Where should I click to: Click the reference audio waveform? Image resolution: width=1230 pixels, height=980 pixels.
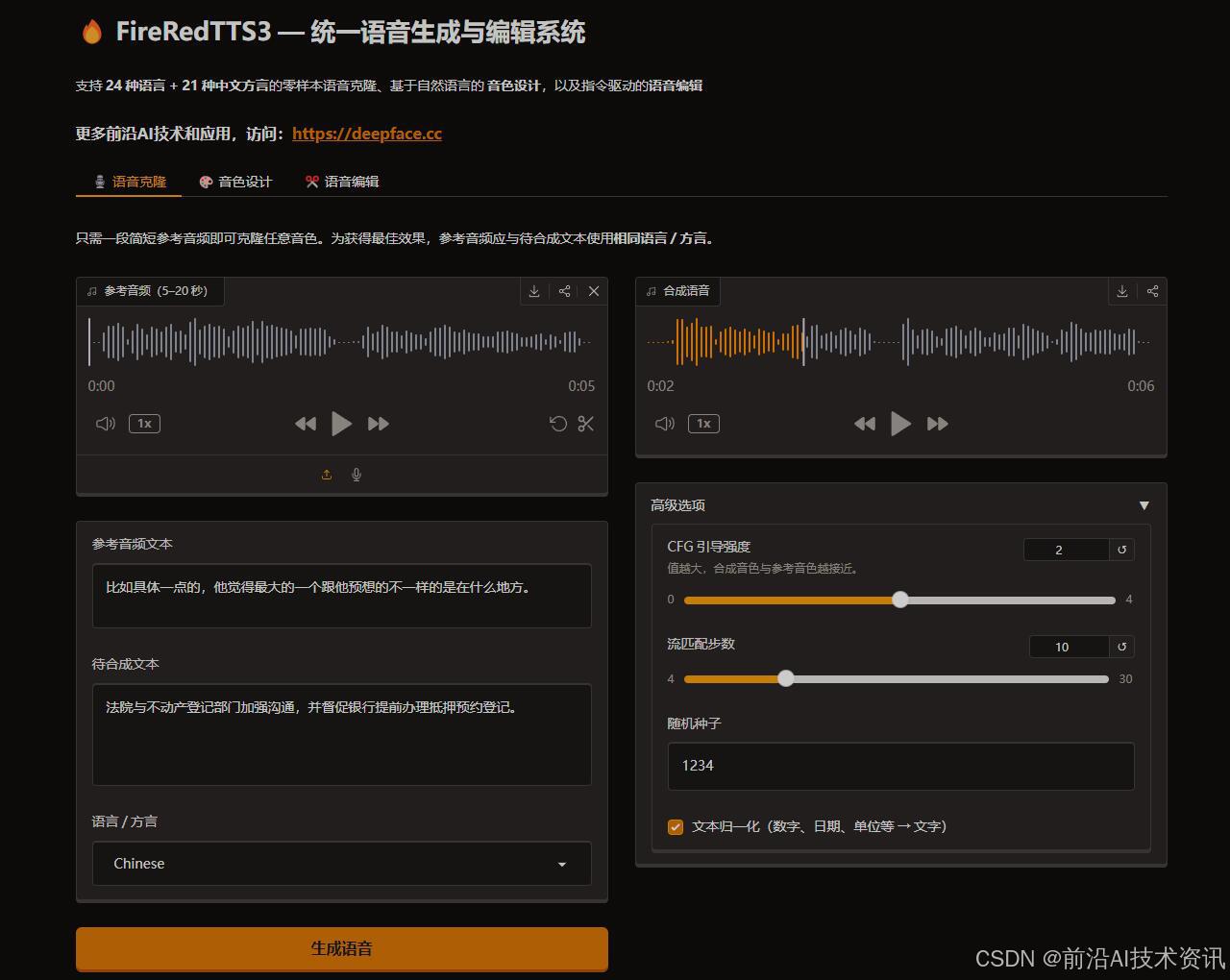coord(342,342)
